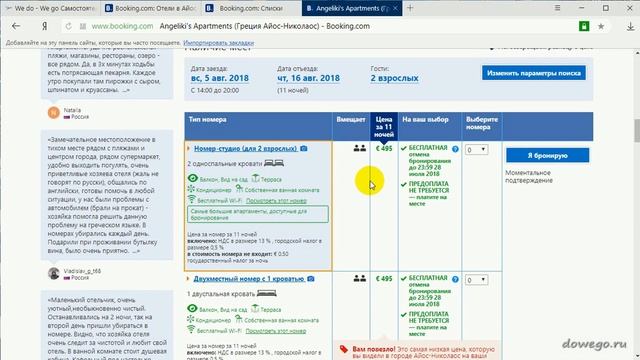640x360 pixels.
Task: Open the Двухместный номер с 1 кроватью link
Action: [249, 279]
